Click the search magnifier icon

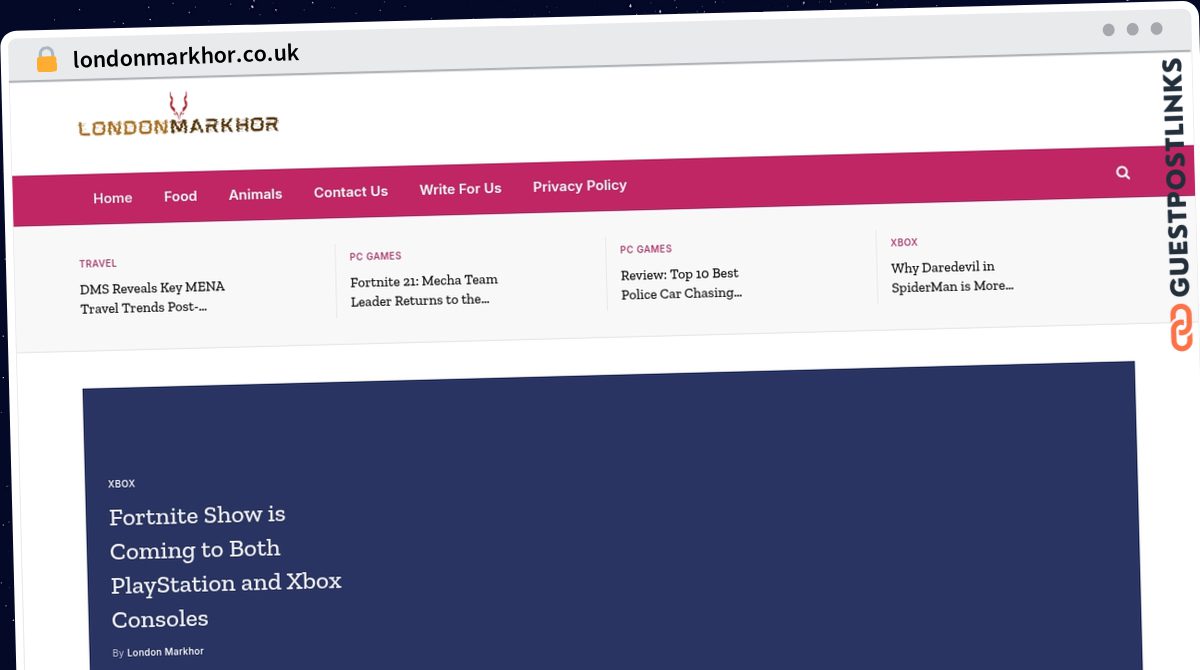(1123, 172)
